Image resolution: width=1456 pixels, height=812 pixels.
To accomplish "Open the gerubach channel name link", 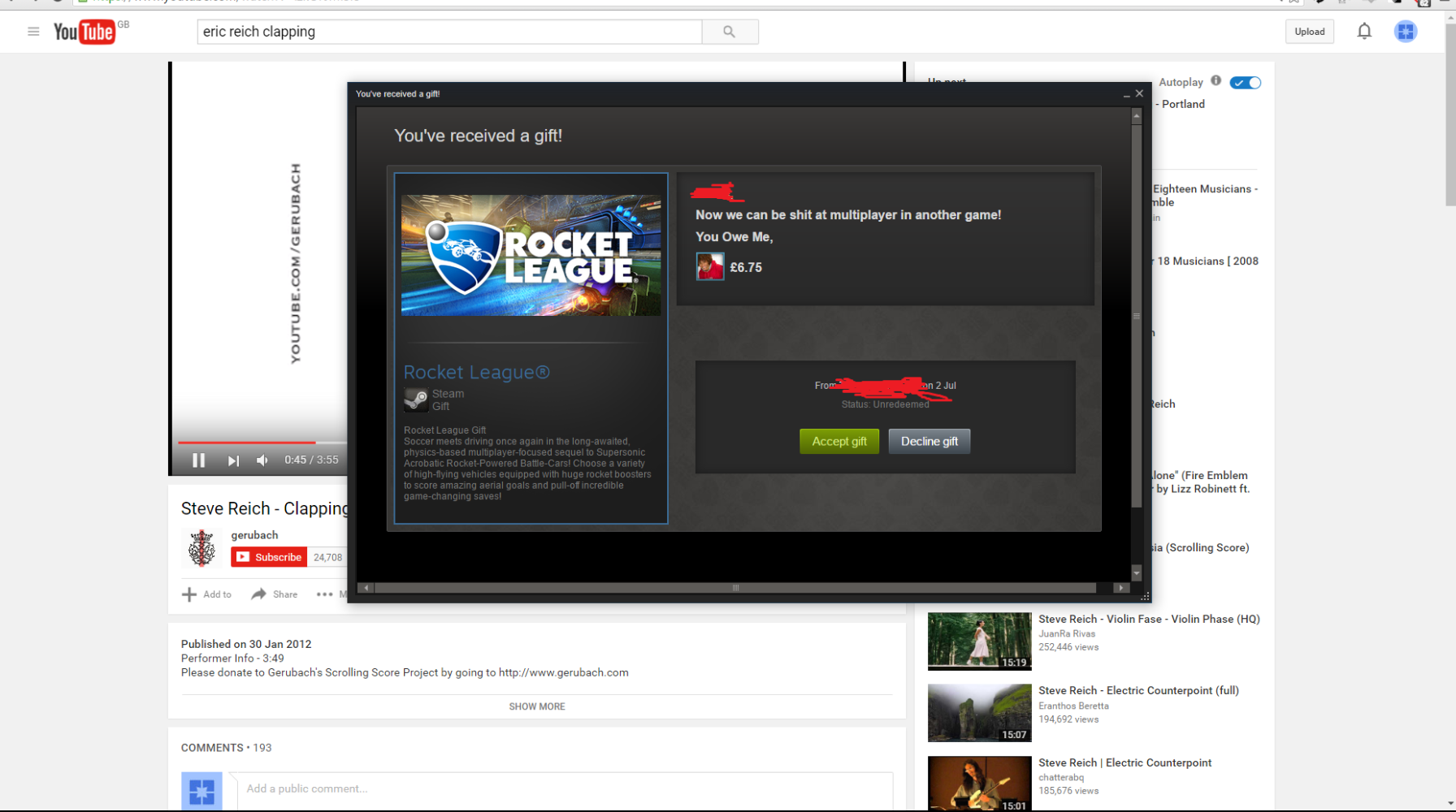I will point(254,535).
